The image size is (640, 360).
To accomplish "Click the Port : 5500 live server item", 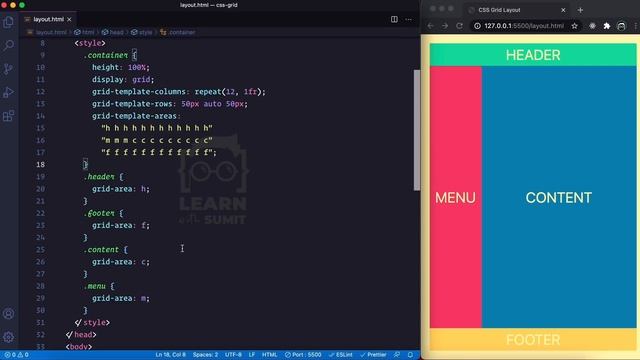I will coord(303,355).
